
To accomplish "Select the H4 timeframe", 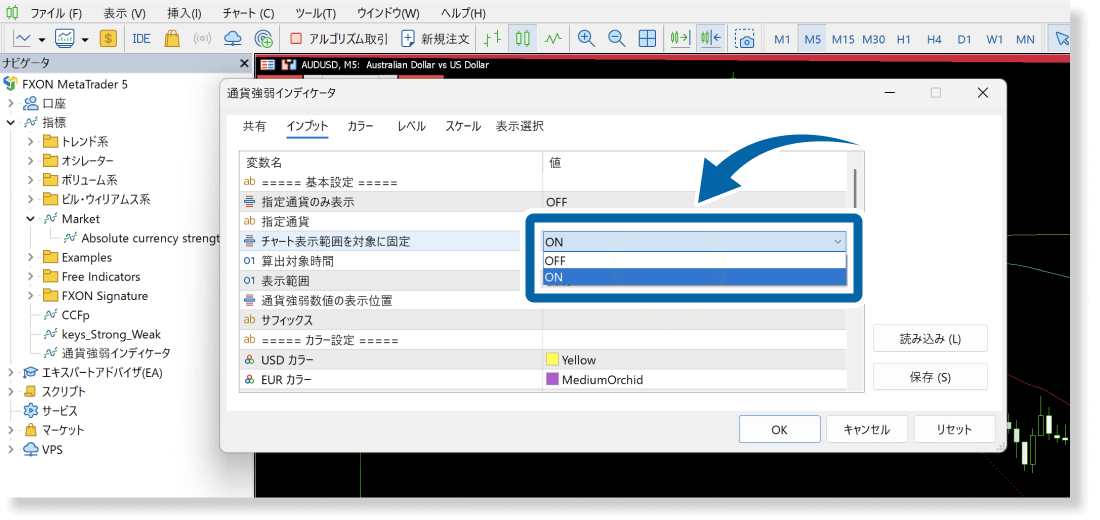I will (934, 39).
